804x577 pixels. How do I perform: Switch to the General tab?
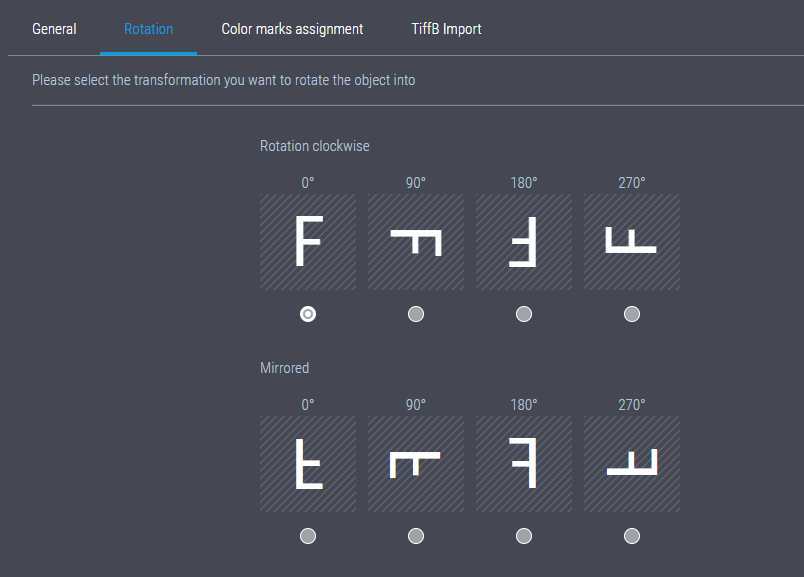pyautogui.click(x=54, y=28)
